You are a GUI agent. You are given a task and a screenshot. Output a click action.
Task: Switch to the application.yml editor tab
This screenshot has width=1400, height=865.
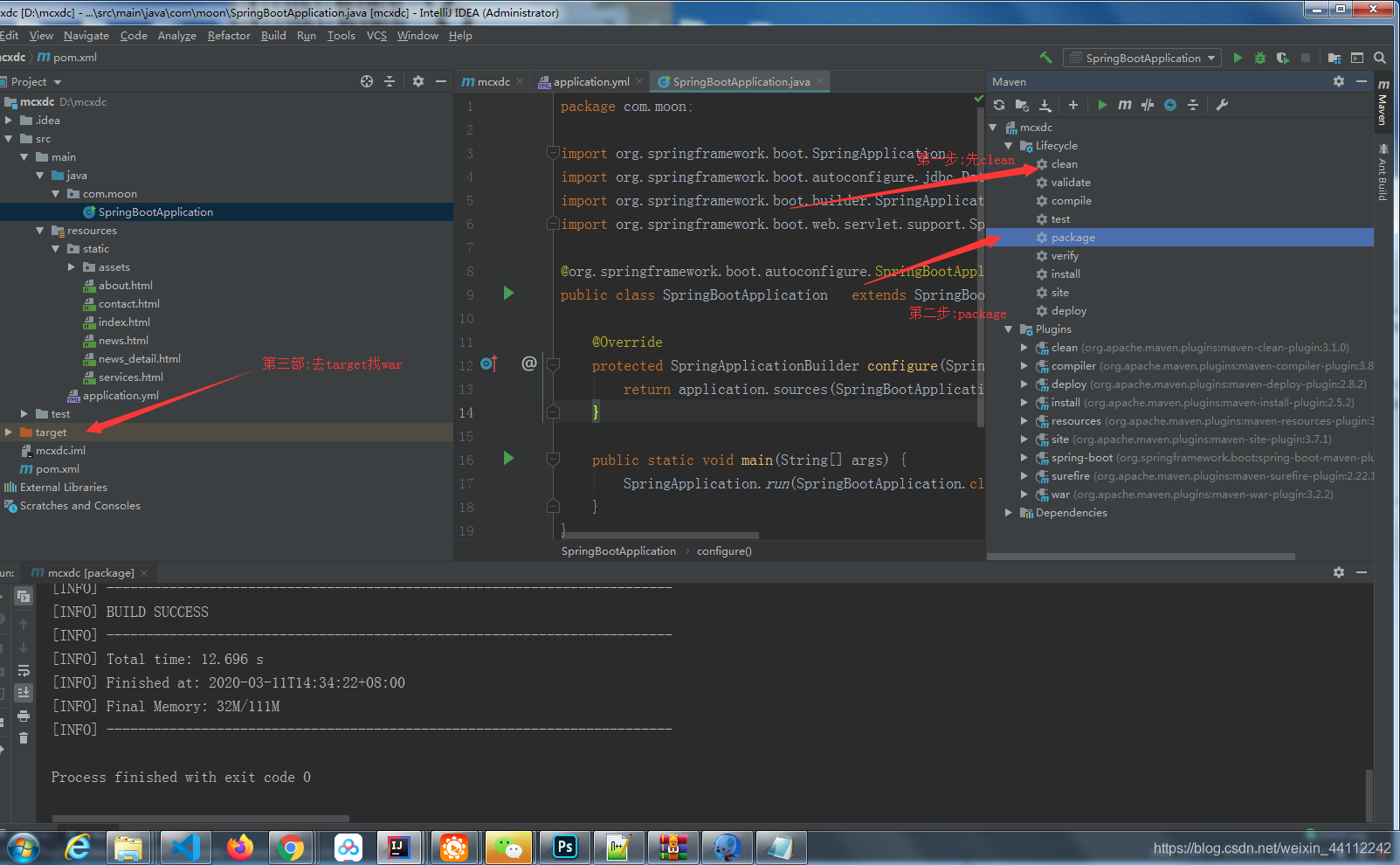pos(590,81)
